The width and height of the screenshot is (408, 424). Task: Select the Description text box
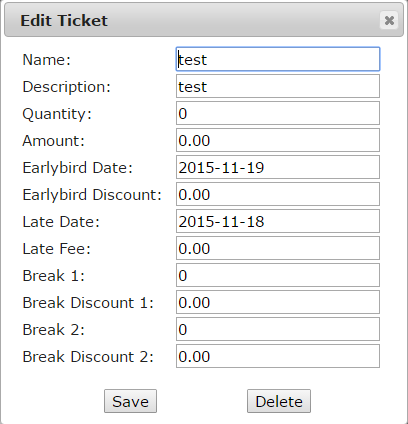point(278,86)
